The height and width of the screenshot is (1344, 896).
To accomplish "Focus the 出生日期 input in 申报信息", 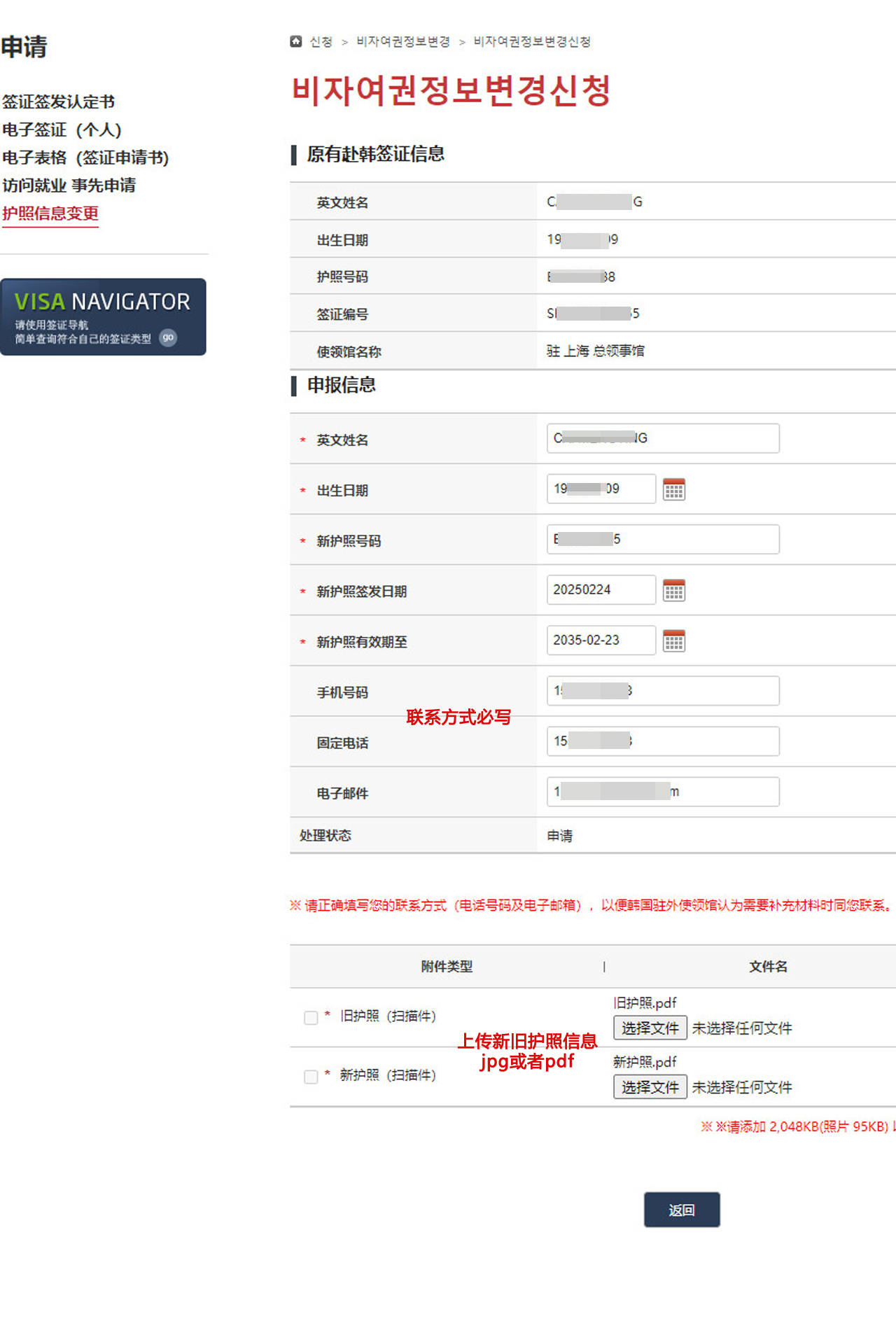I will pyautogui.click(x=601, y=489).
